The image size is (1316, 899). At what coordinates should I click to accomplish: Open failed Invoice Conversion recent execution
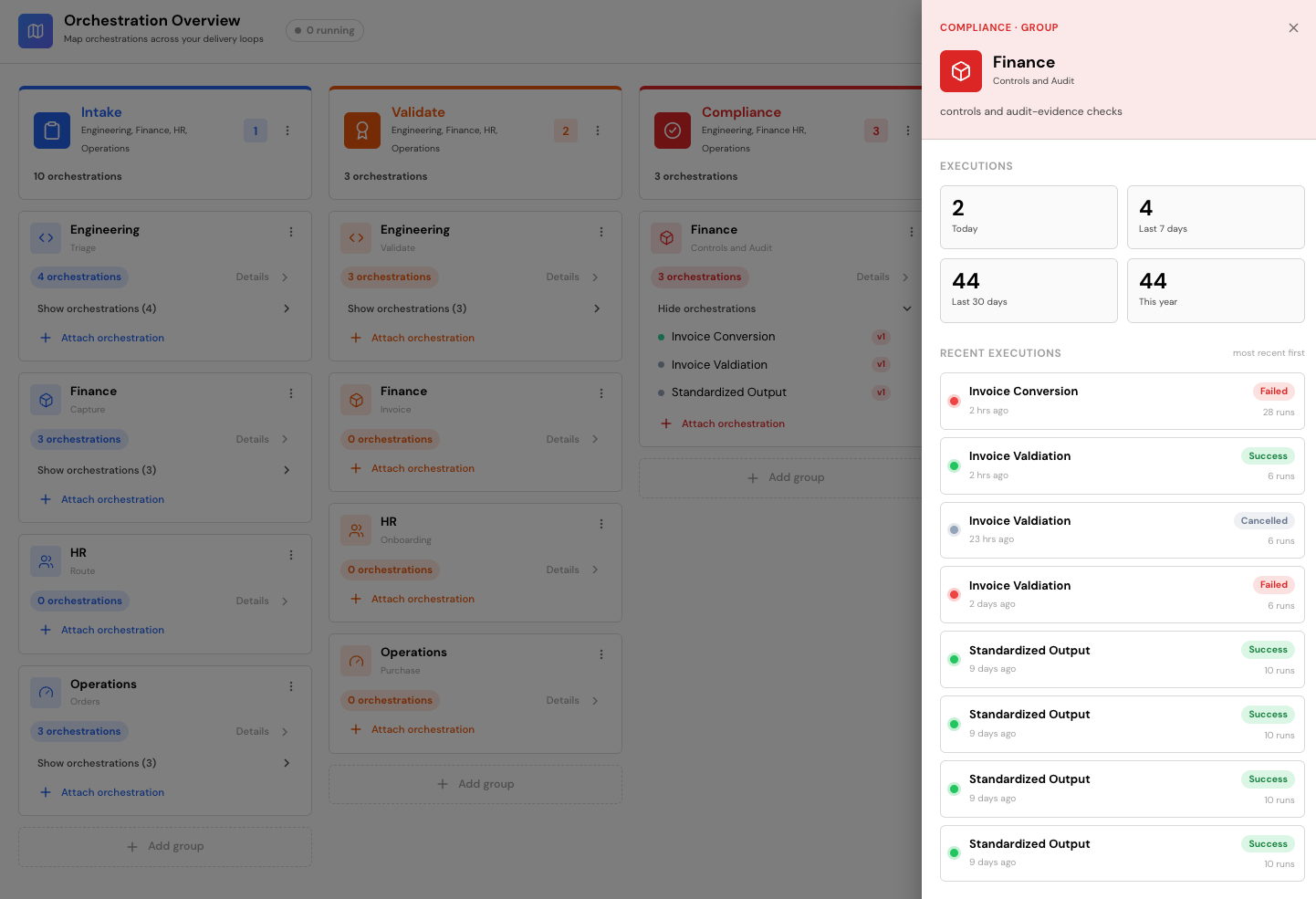pos(1123,401)
